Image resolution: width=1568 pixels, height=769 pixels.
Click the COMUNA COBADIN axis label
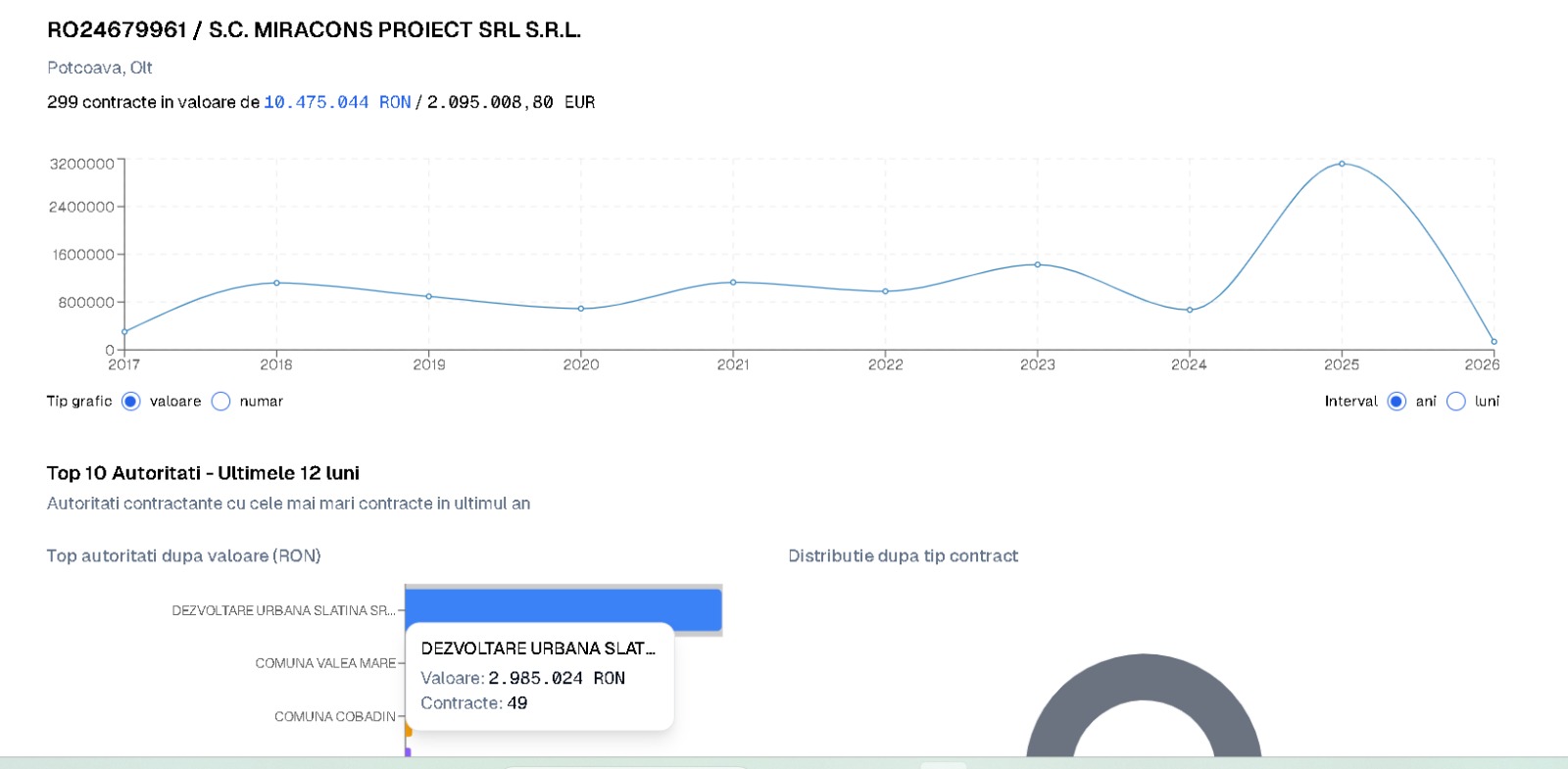click(334, 717)
